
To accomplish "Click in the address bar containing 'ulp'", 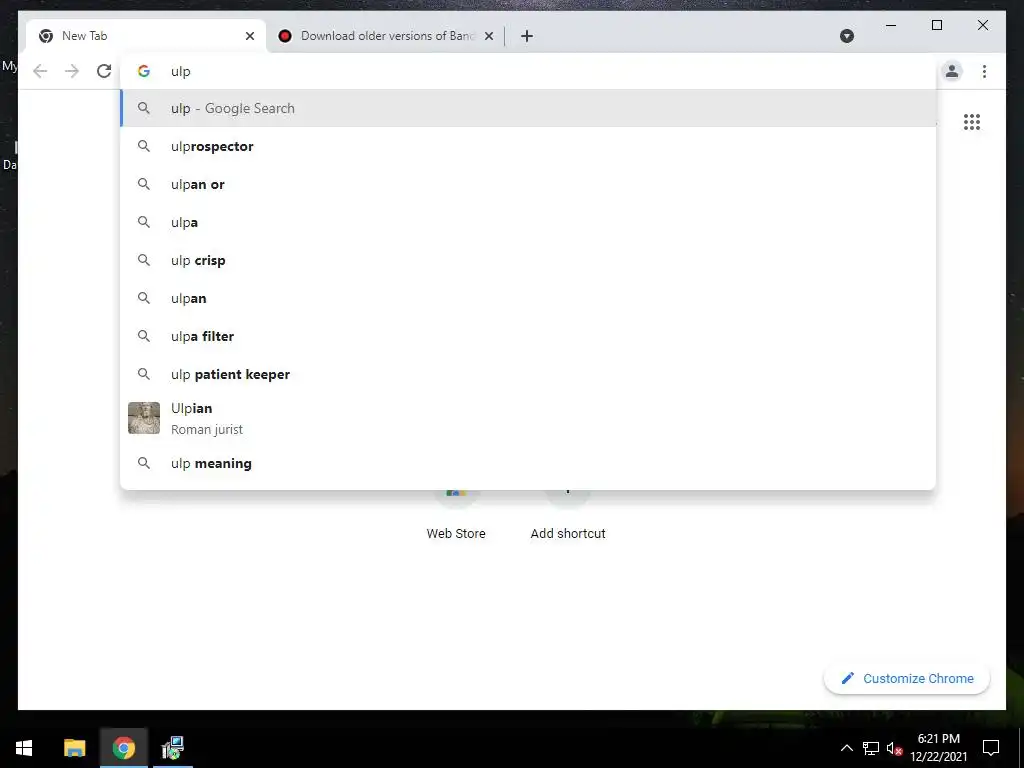I will click(528, 71).
